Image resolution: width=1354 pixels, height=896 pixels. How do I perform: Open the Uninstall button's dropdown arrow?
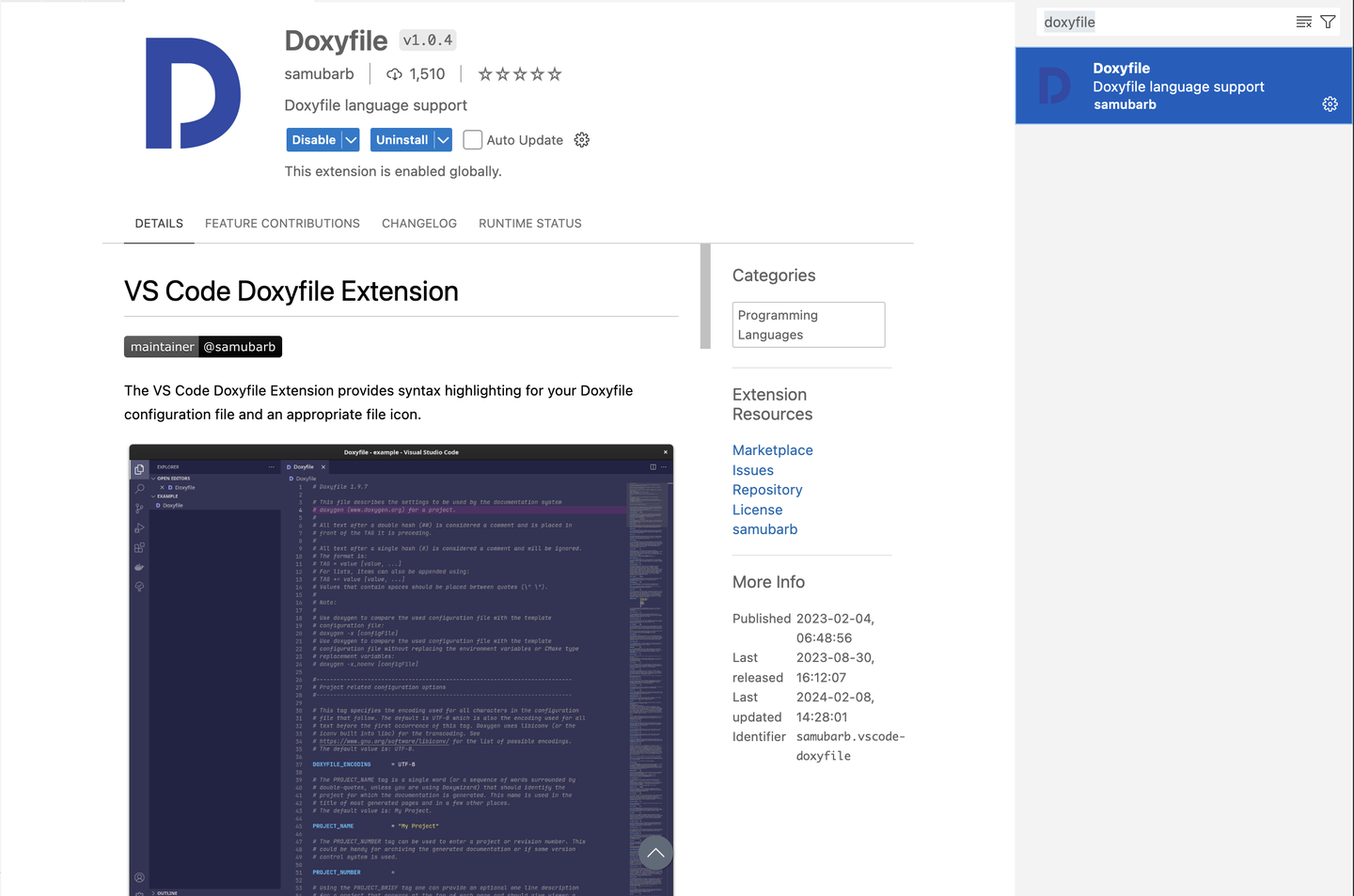(442, 139)
